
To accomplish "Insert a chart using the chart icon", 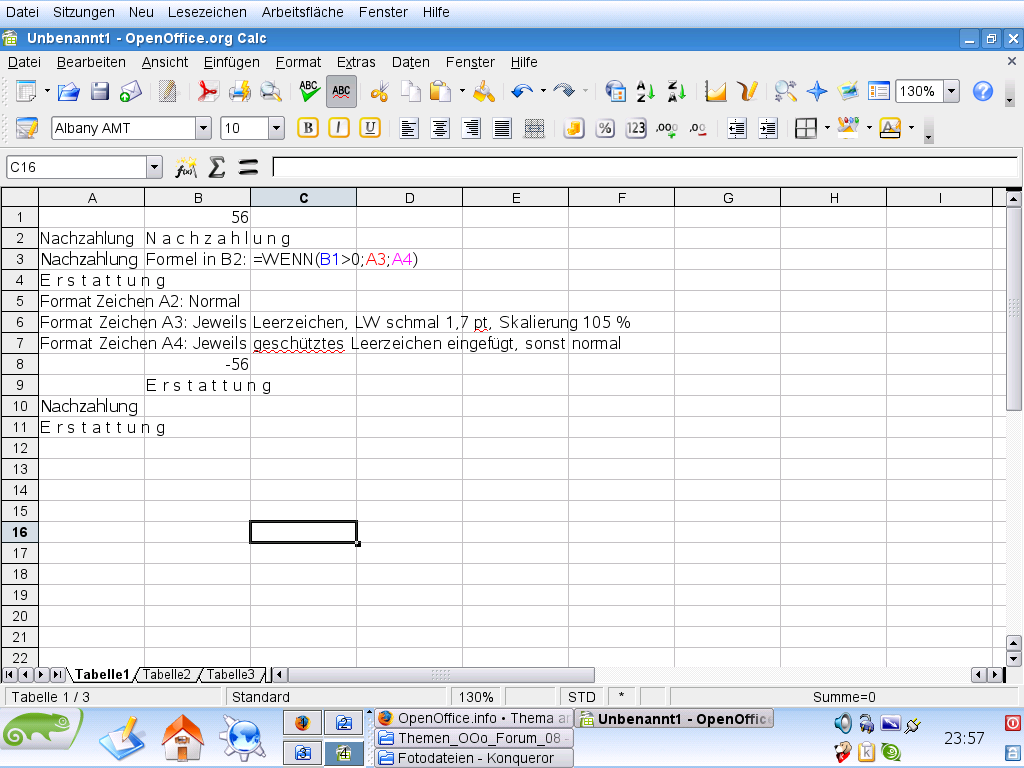I will point(715,92).
